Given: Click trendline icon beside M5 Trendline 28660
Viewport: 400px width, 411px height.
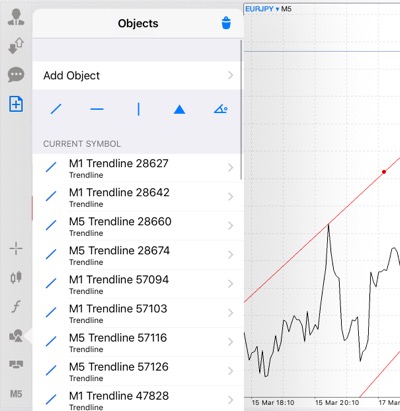Looking at the screenshot, I should coord(51,225).
